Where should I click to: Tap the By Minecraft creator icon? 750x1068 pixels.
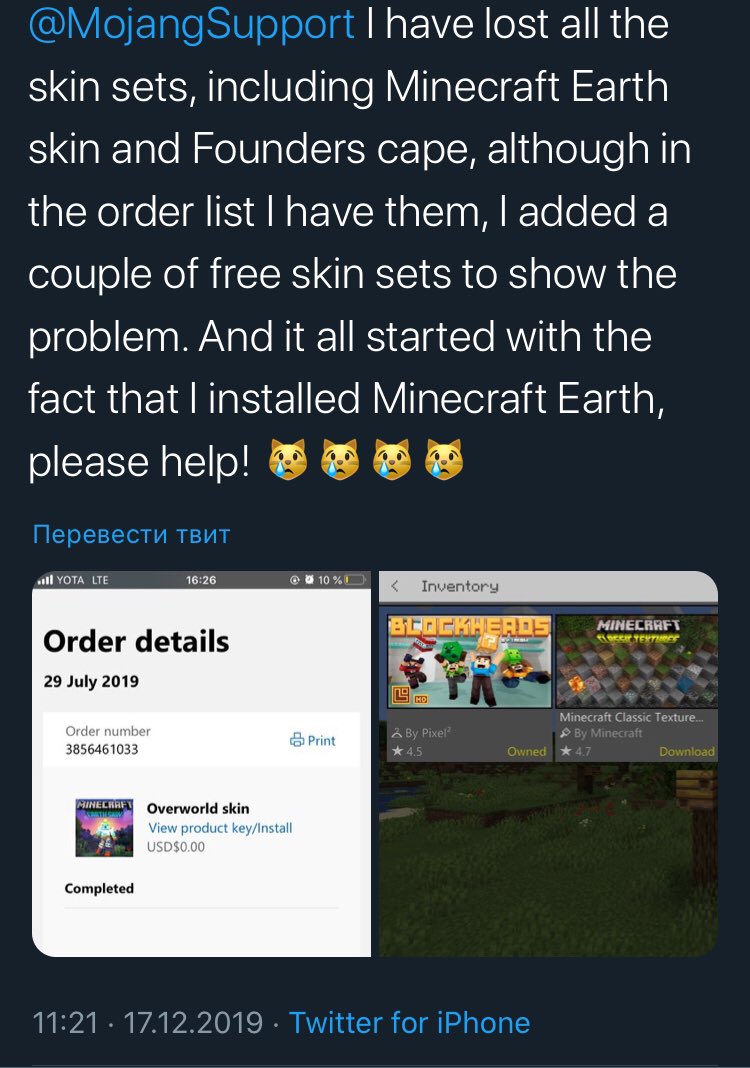(x=565, y=734)
